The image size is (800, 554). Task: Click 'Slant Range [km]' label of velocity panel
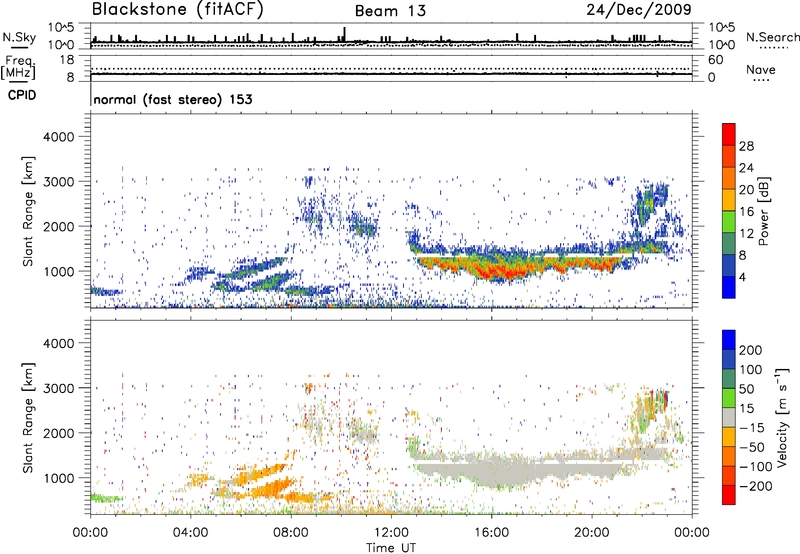(x=28, y=418)
